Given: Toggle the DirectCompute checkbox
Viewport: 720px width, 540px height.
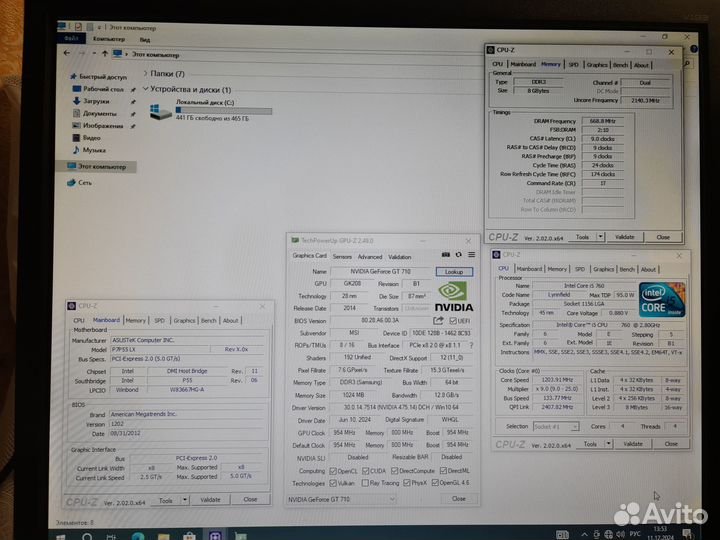Looking at the screenshot, I should coord(394,471).
